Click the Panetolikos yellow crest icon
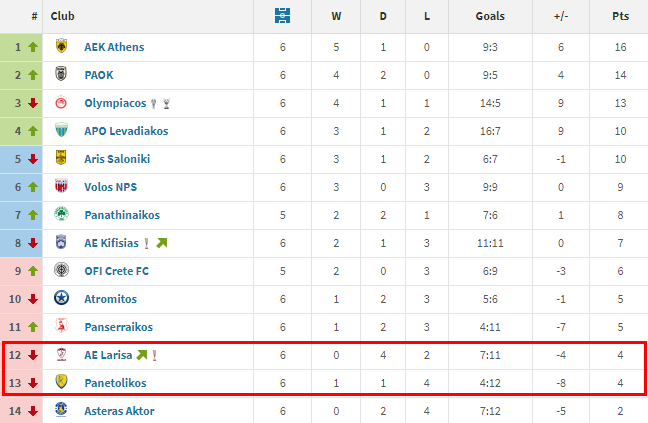Image resolution: width=648 pixels, height=423 pixels. (x=61, y=383)
